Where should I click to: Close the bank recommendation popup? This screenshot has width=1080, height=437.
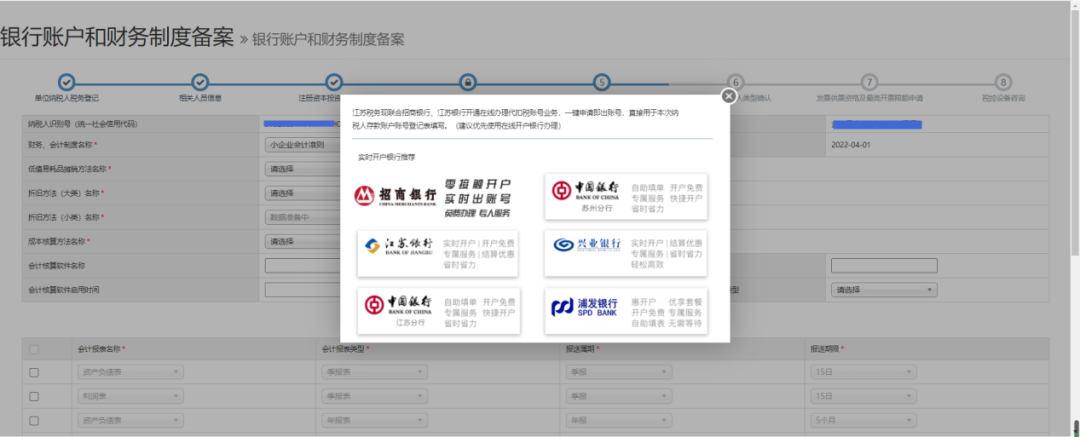point(729,96)
